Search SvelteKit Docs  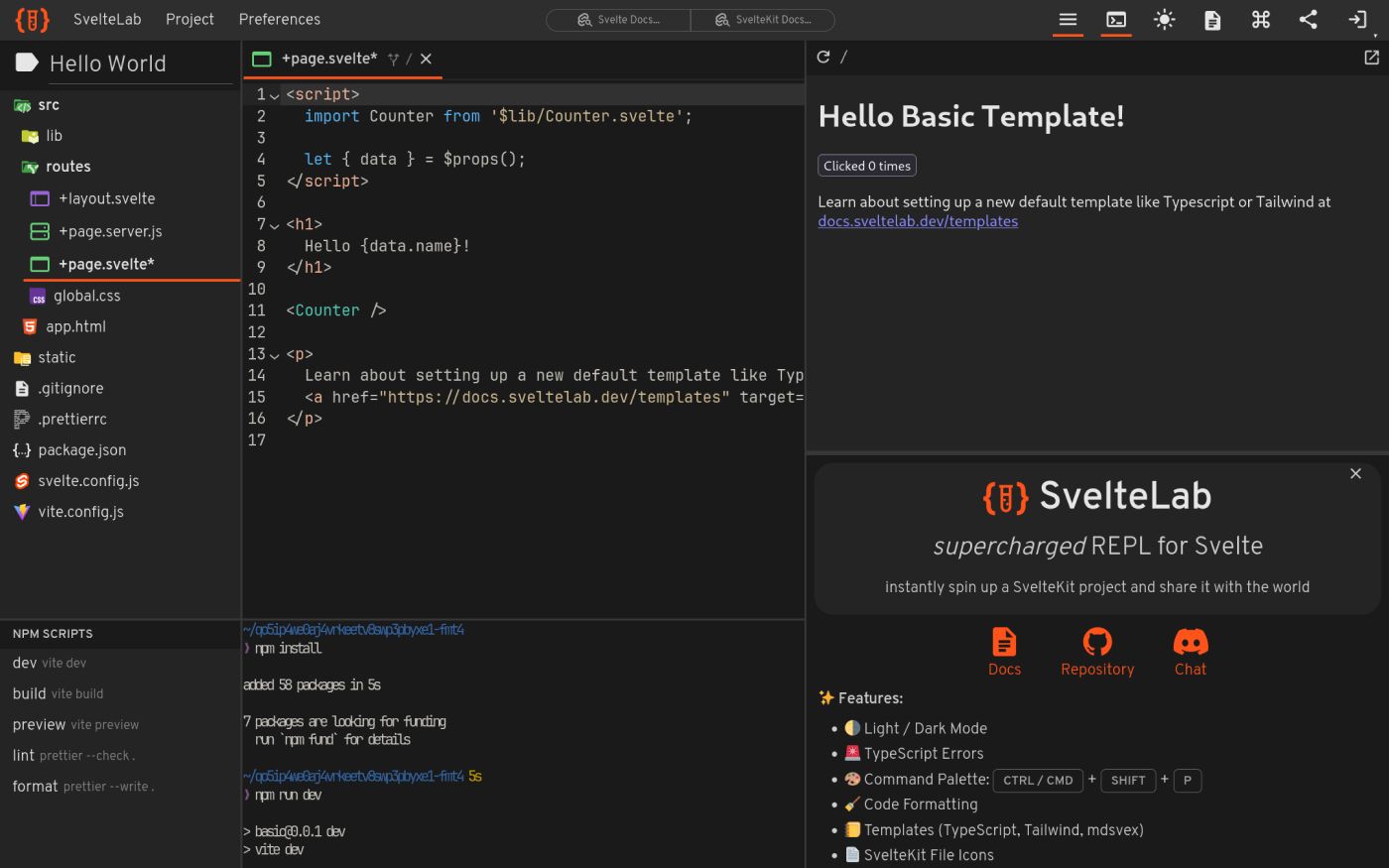(763, 20)
